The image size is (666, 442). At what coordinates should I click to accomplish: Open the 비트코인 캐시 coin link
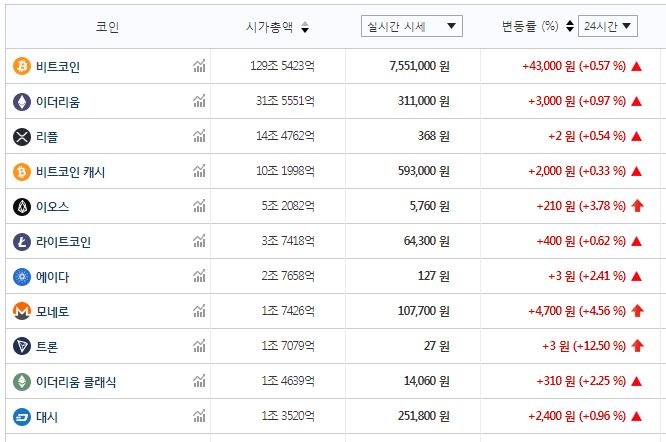coord(70,172)
